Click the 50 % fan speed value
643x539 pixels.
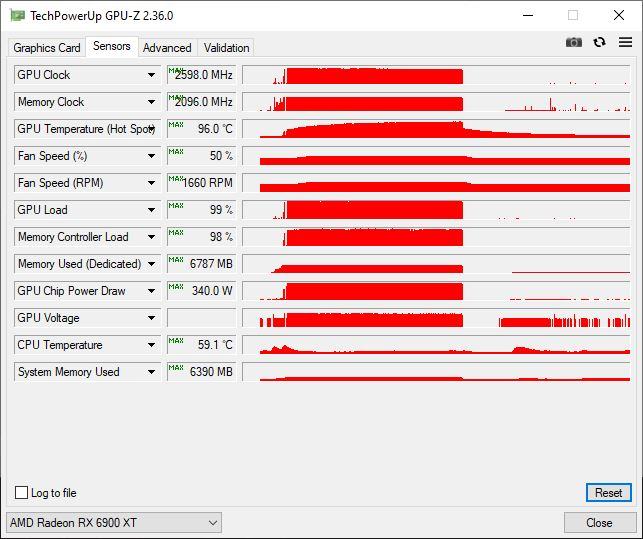pos(202,156)
